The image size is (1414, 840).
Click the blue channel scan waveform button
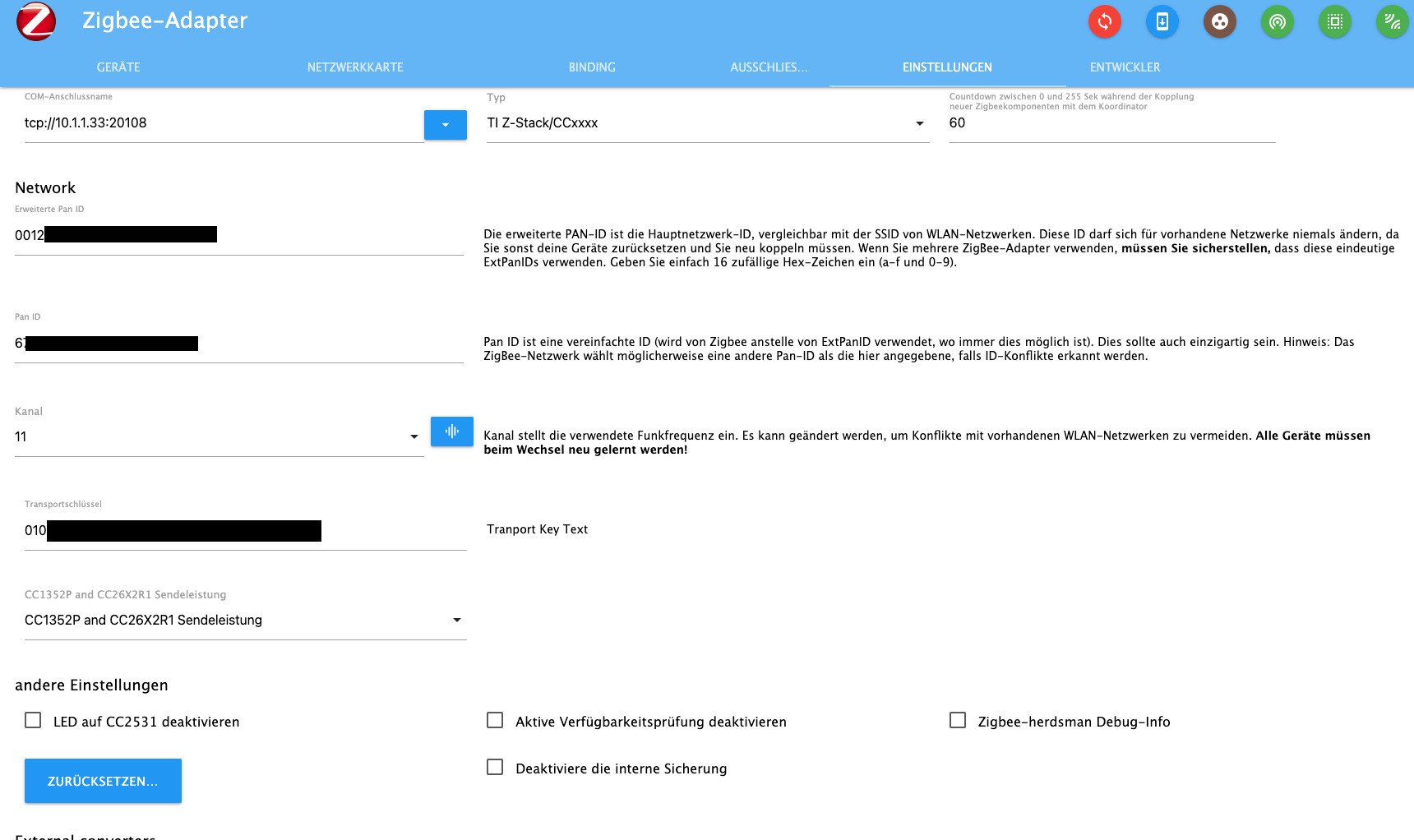(x=452, y=432)
